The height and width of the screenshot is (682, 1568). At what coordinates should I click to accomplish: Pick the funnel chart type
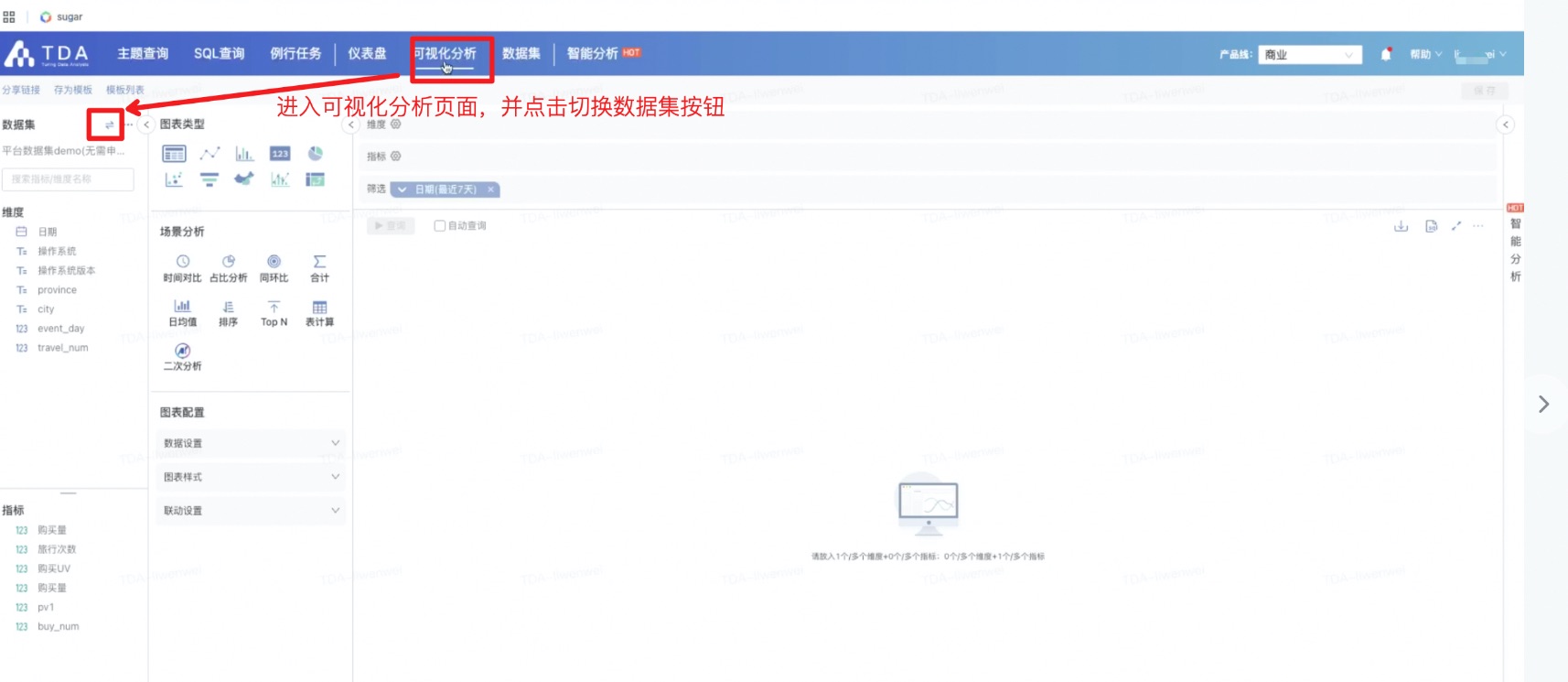click(209, 179)
